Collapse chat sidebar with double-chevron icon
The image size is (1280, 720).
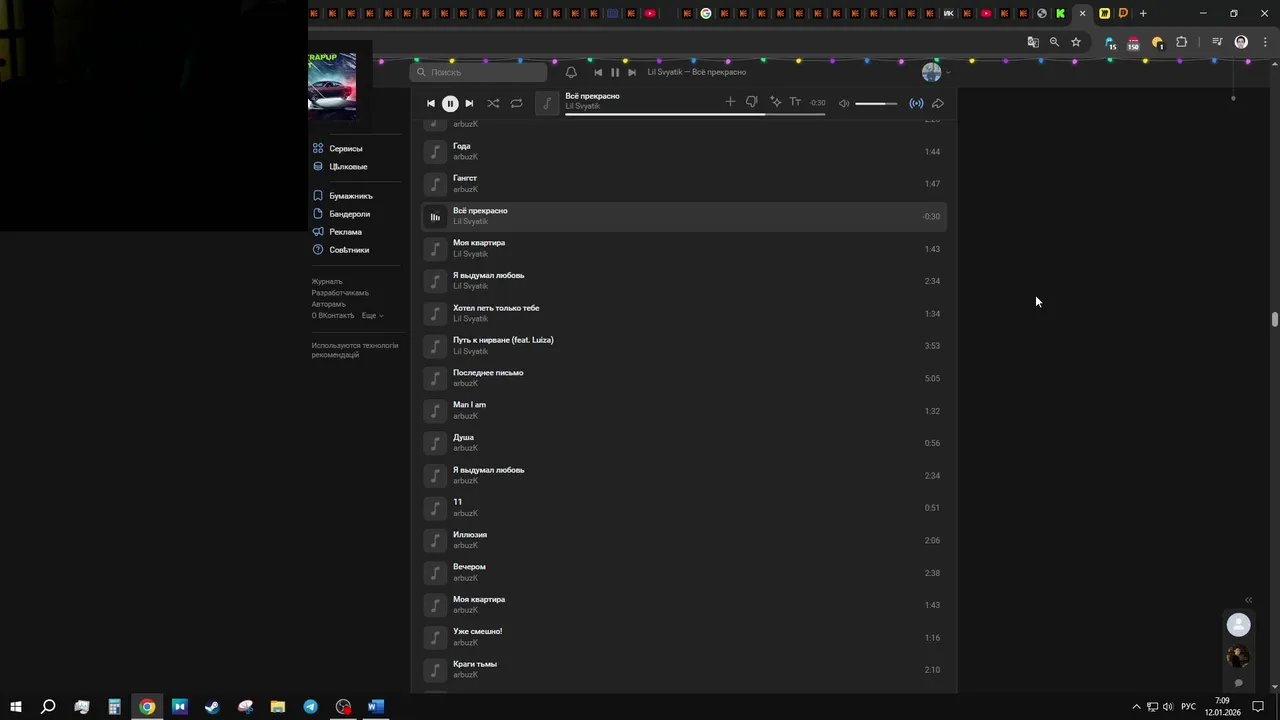click(1248, 600)
